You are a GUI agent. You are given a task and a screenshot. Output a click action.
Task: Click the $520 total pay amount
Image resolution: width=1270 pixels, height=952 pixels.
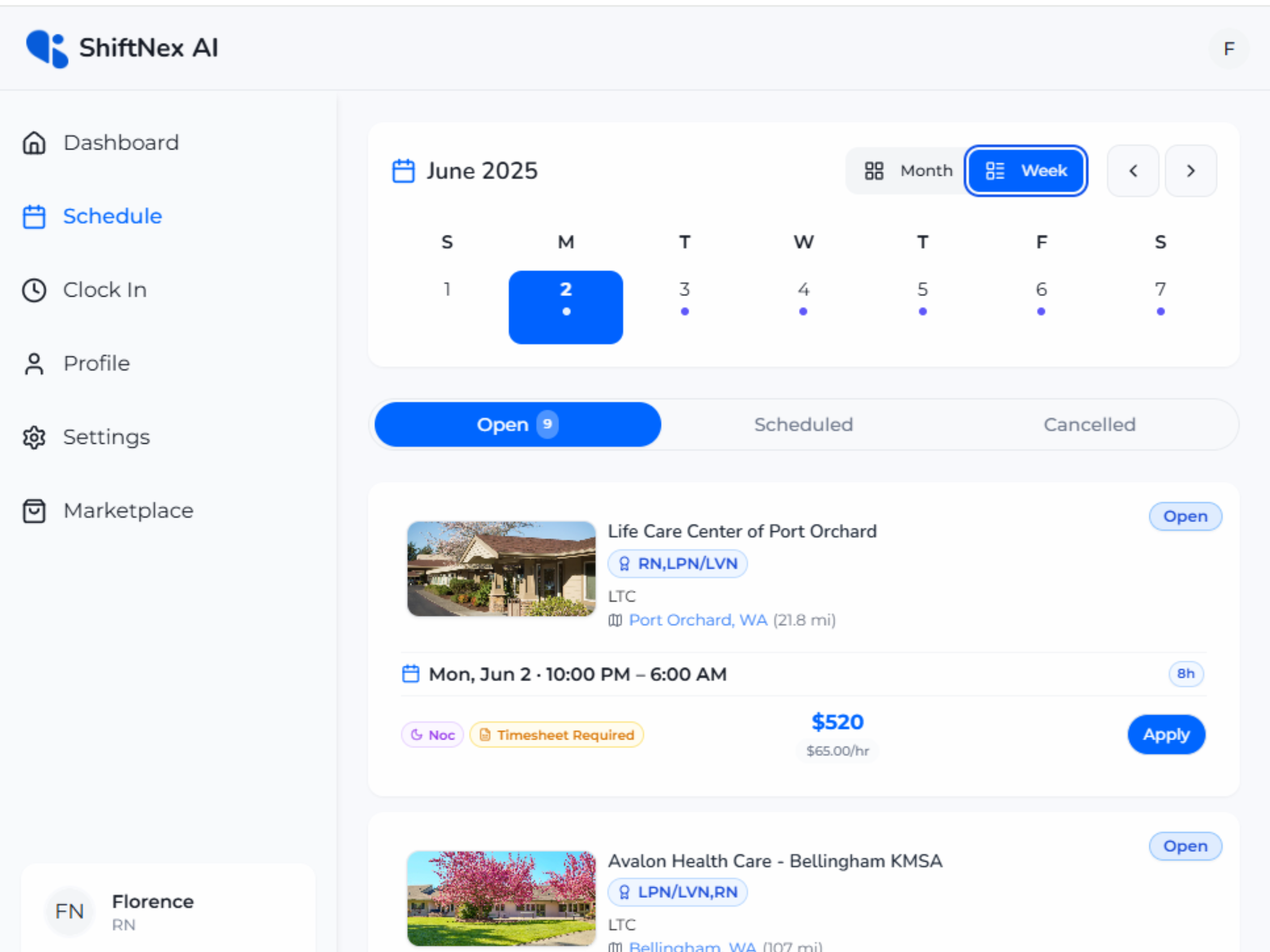[x=837, y=722]
